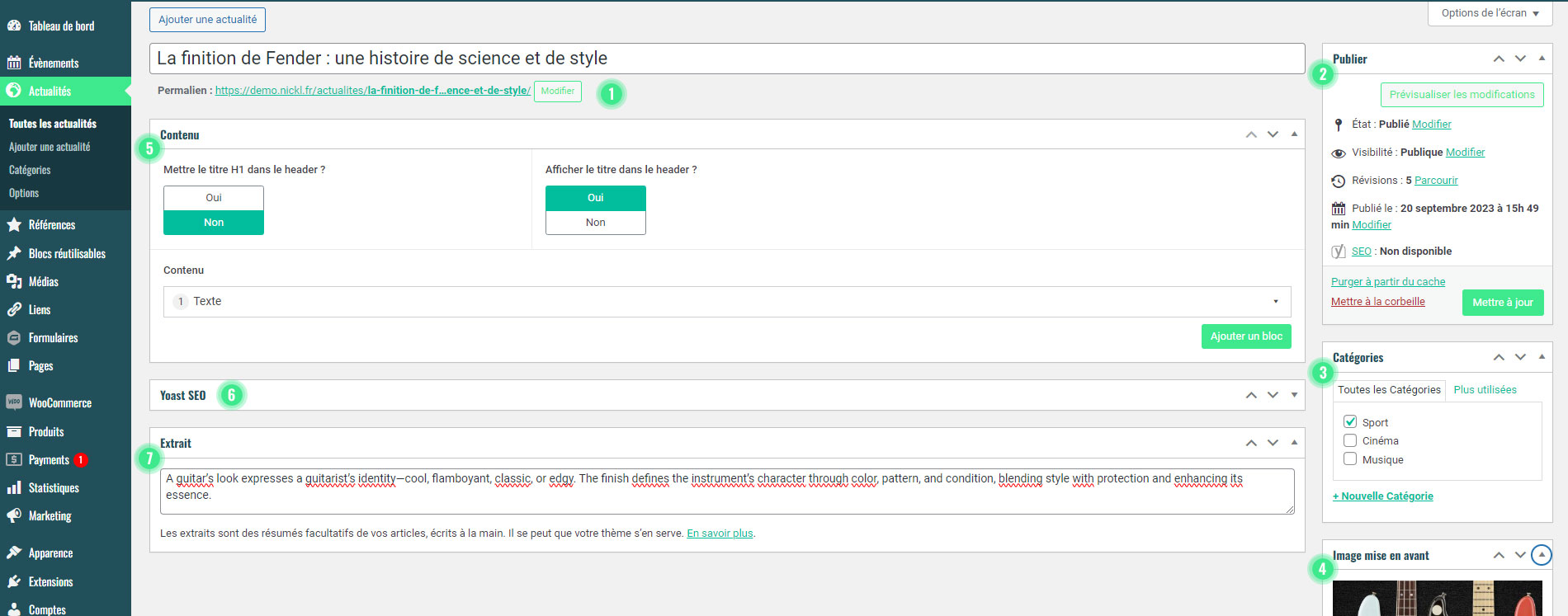The image size is (1568, 616).
Task: Check the Cinéma category checkbox
Action: (1350, 440)
